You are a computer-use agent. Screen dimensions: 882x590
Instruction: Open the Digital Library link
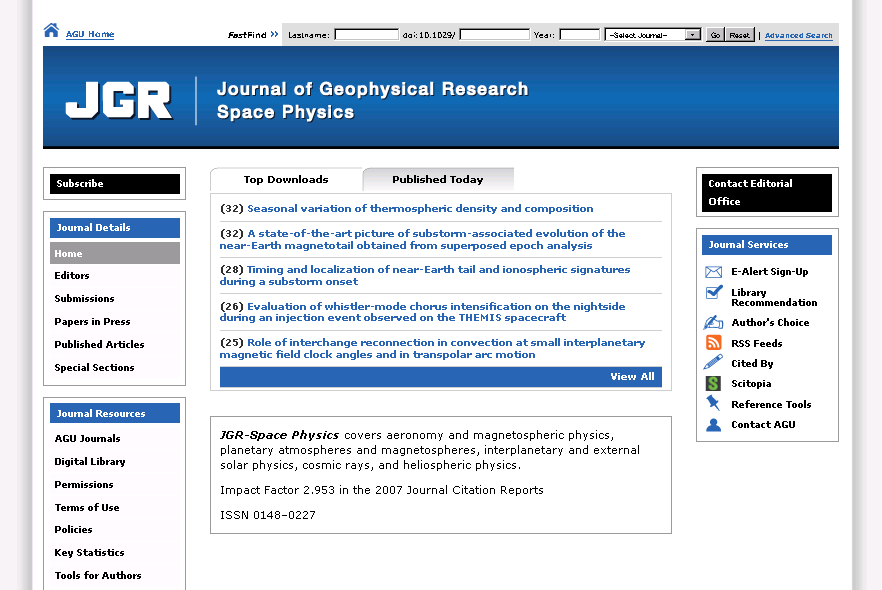89,462
